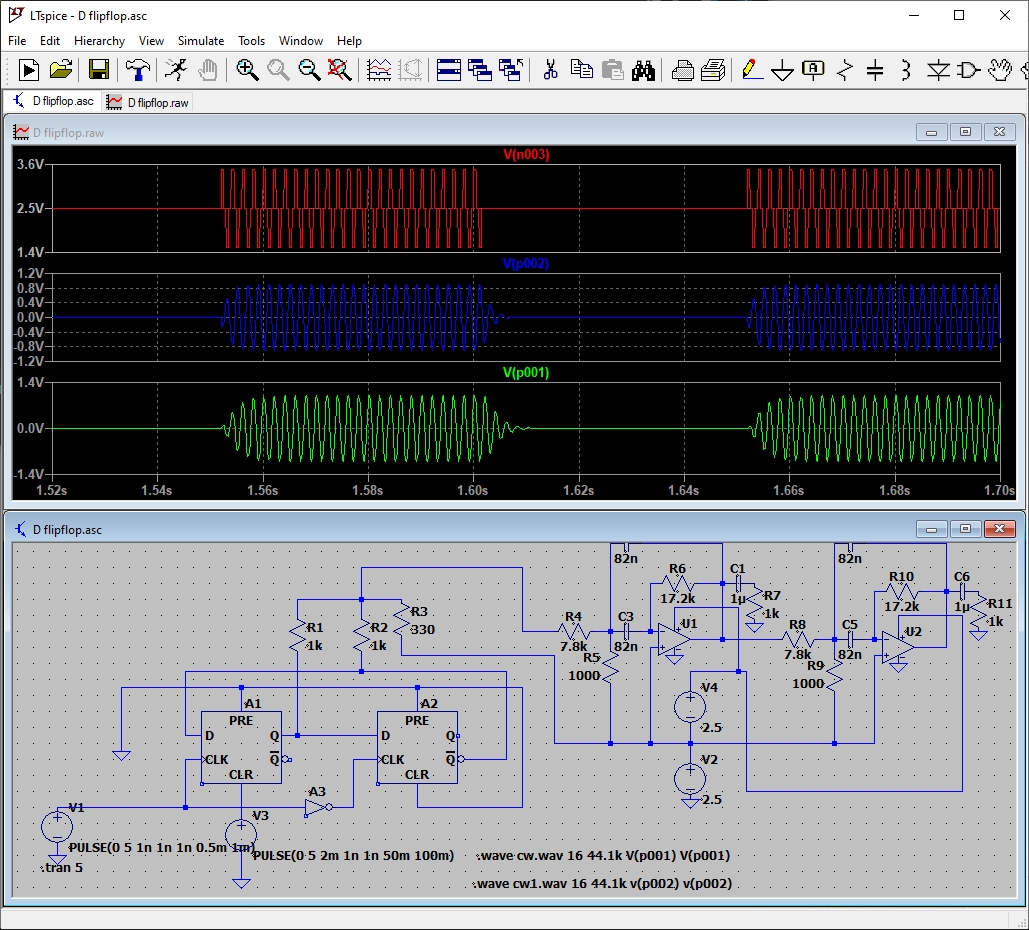Screen dimensions: 1029x930
Task: Open the Hierarchy menu
Action: 99,41
